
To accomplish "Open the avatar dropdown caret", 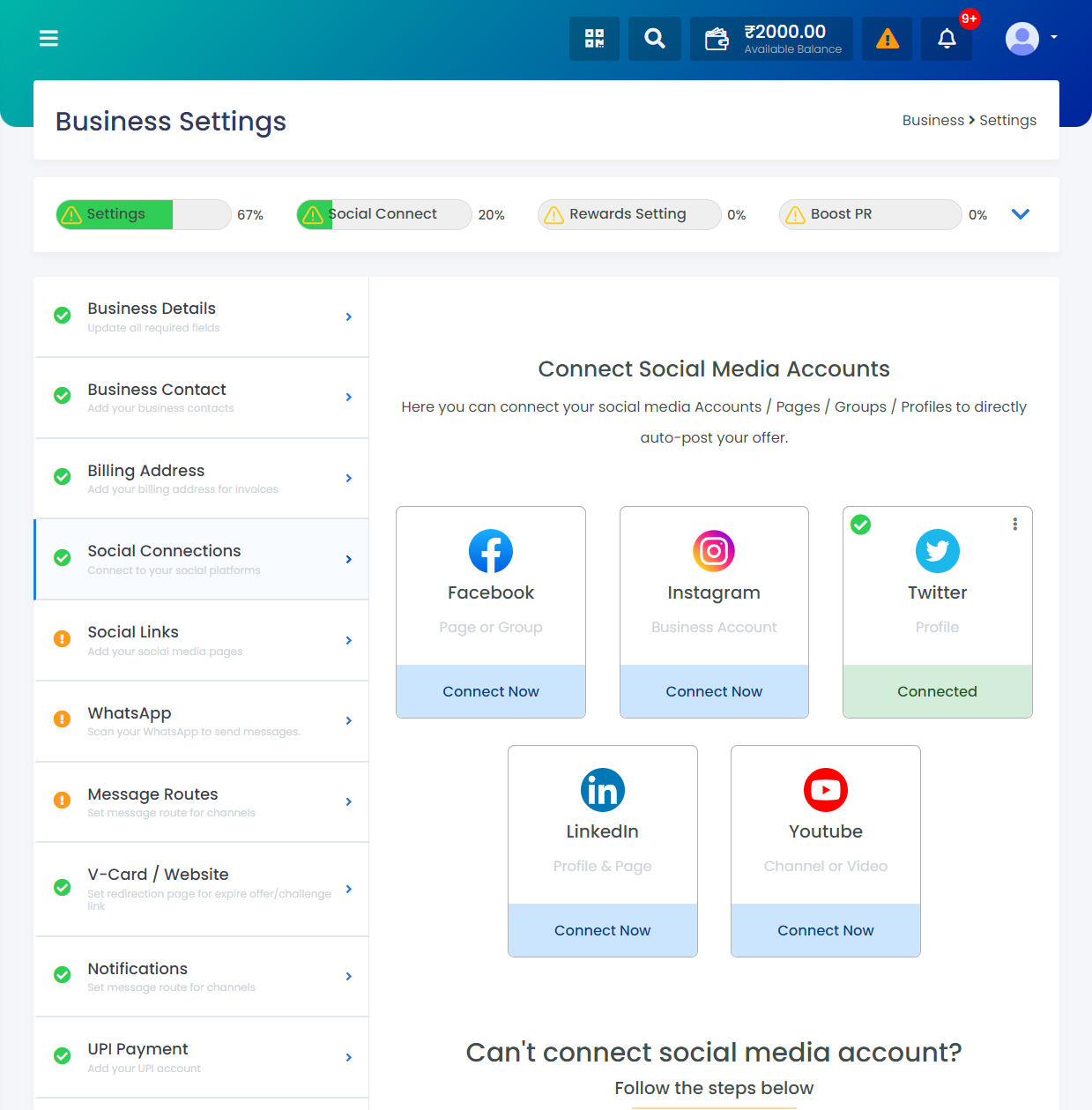I will pos(1054,38).
